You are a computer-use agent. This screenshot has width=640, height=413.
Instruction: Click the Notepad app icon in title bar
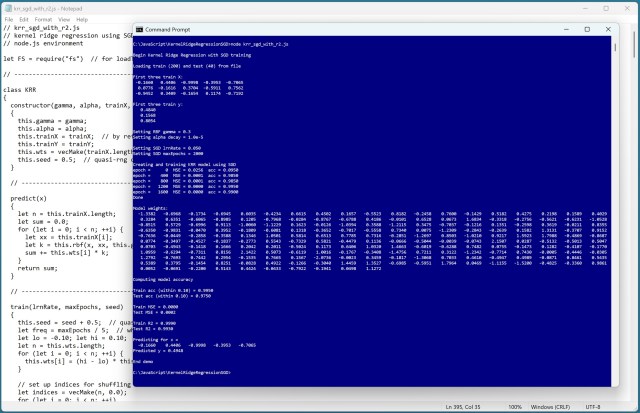pos(6,6)
